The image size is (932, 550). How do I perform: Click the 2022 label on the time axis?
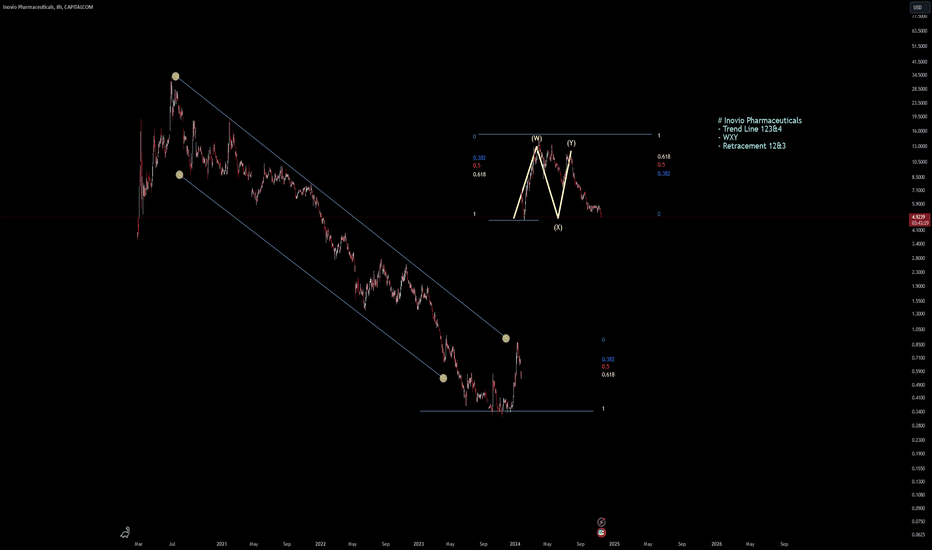[x=320, y=543]
